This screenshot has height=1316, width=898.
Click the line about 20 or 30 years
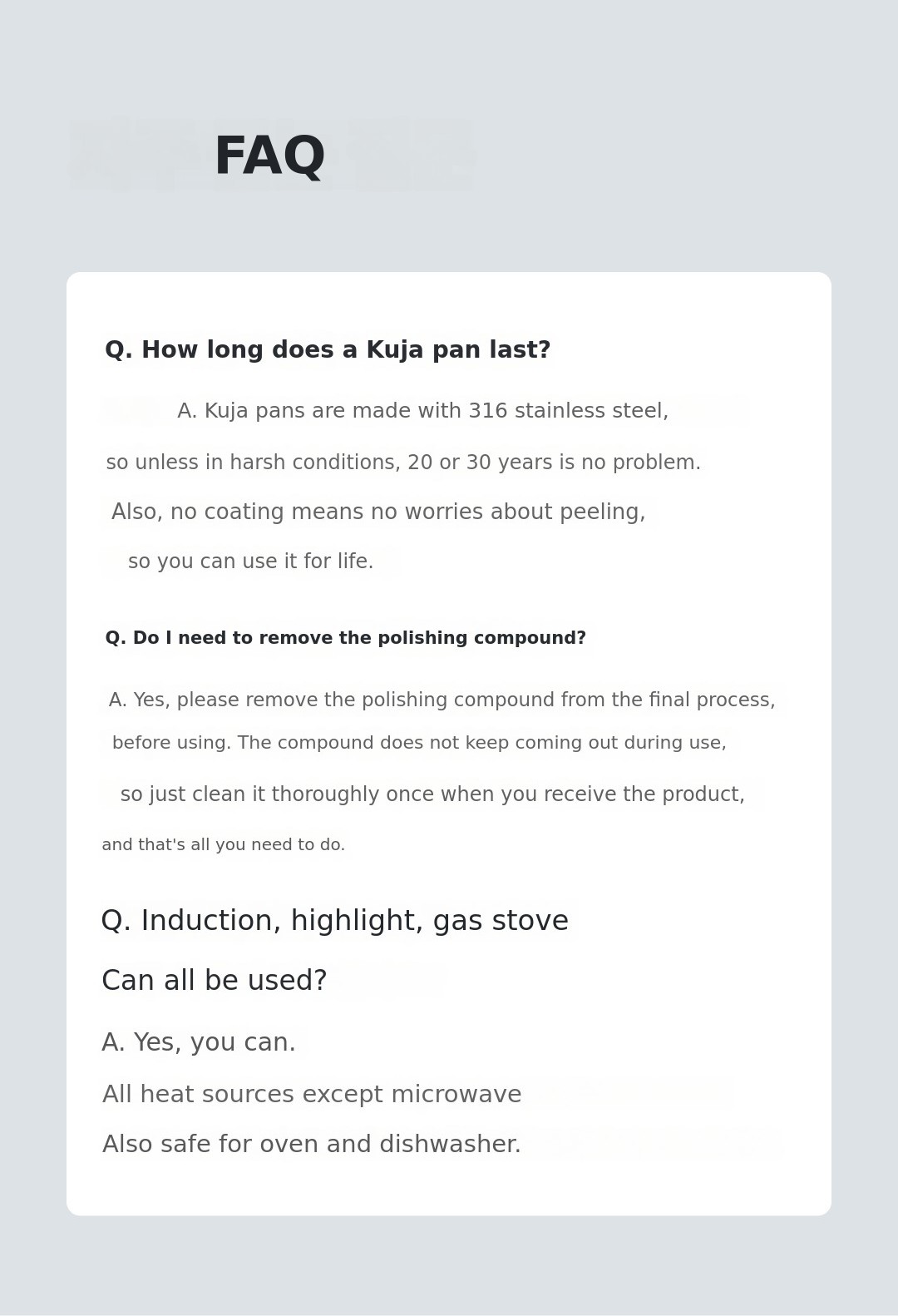point(403,463)
